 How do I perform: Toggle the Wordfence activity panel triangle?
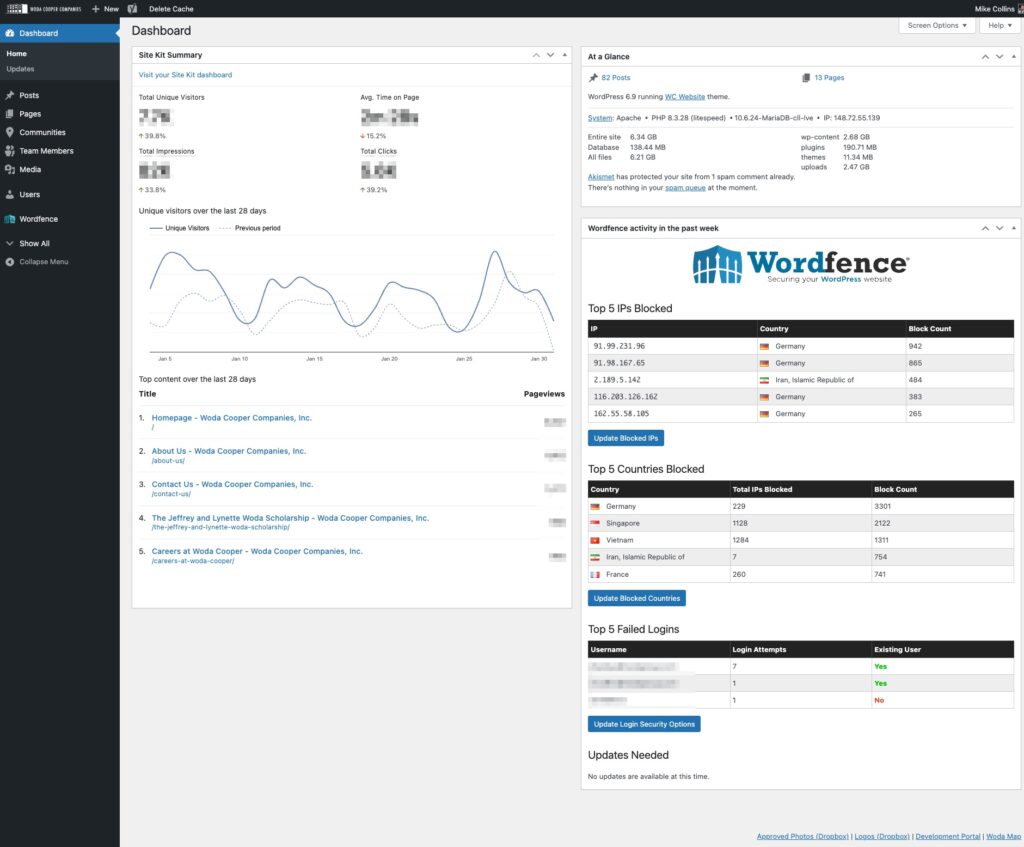point(1014,228)
